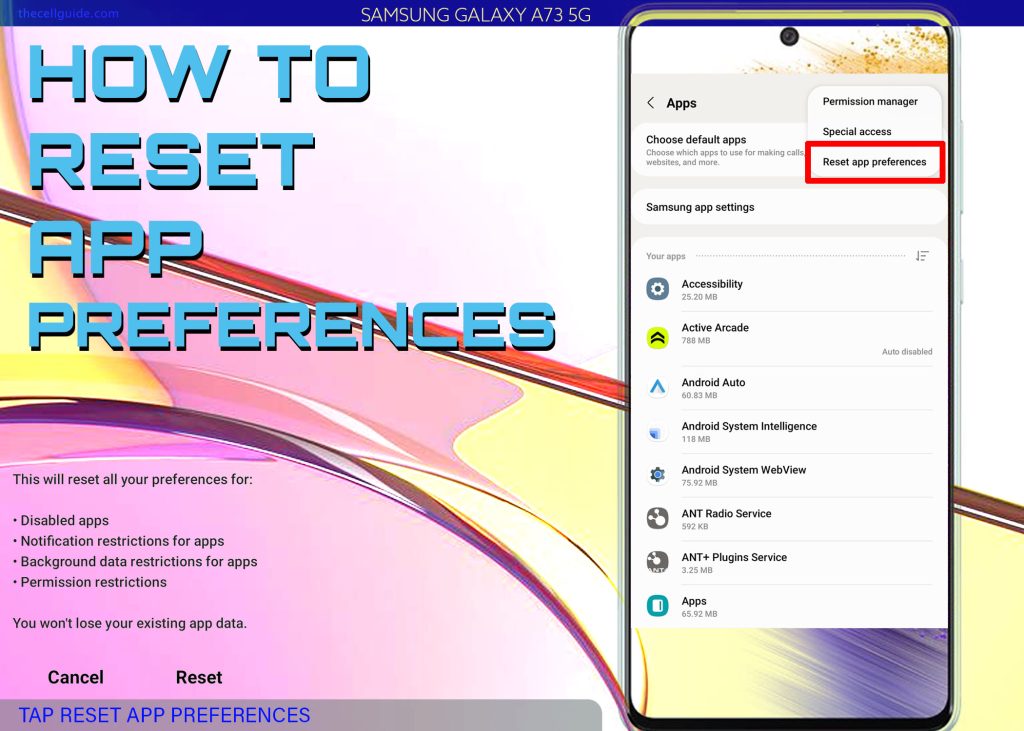Tap the Android Auto app icon
Image resolution: width=1024 pixels, height=731 pixels.
[658, 387]
